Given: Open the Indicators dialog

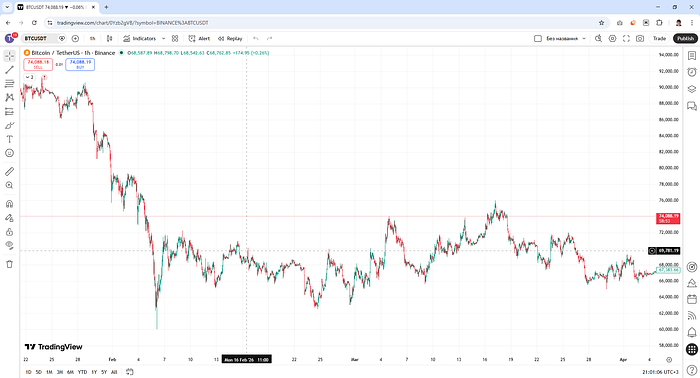Looking at the screenshot, I should [140, 38].
